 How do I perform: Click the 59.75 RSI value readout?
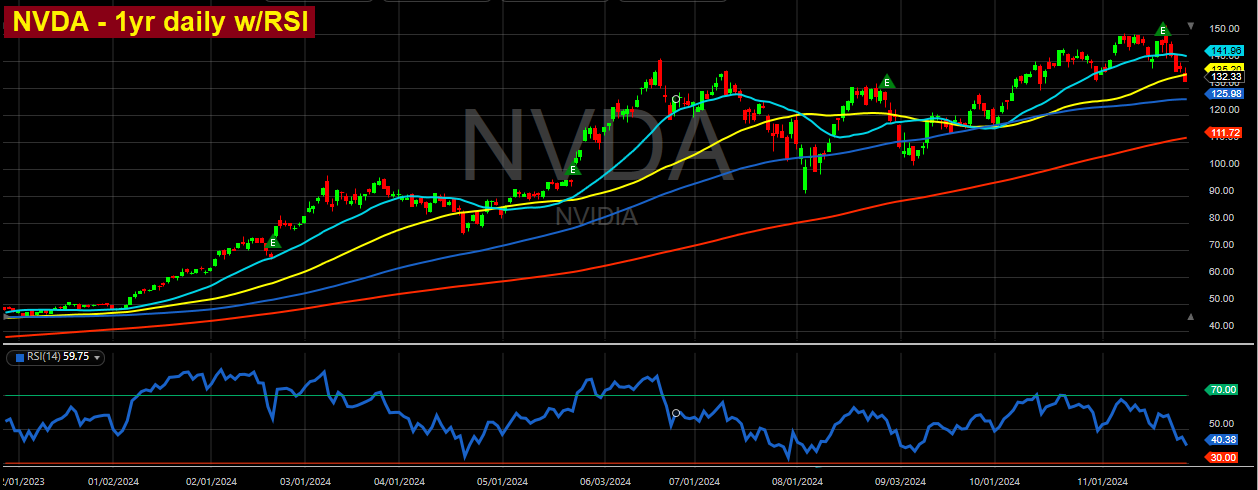tap(77, 357)
